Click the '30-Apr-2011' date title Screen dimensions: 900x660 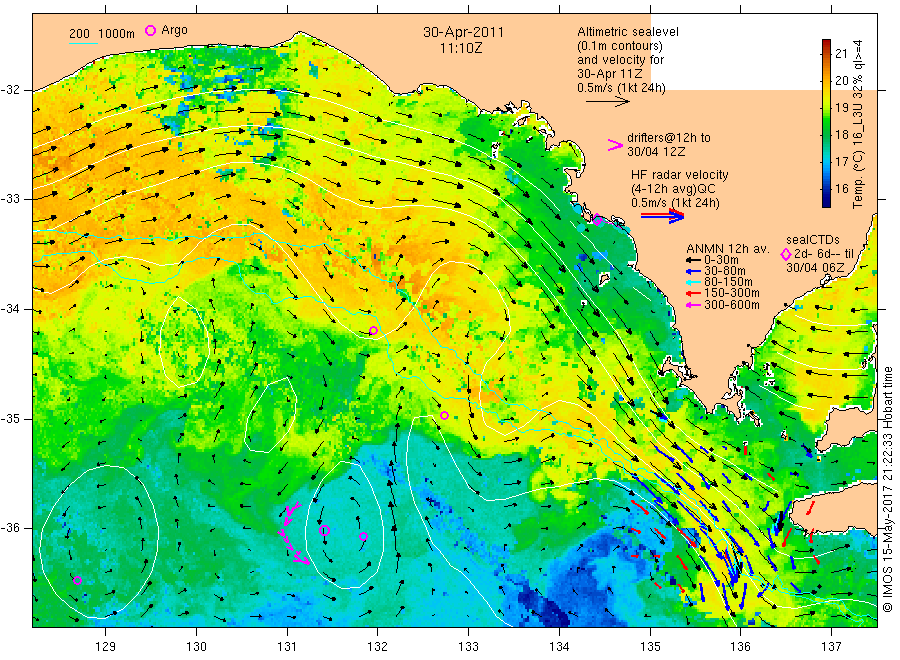(x=463, y=32)
